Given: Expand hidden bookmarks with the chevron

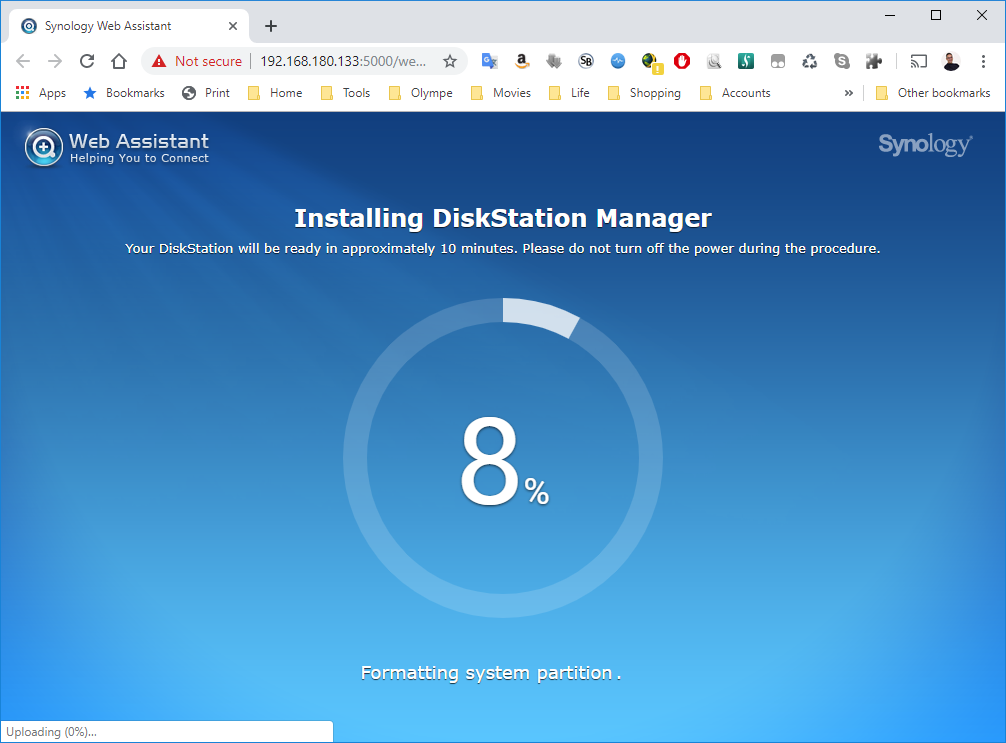Looking at the screenshot, I should click(x=849, y=93).
